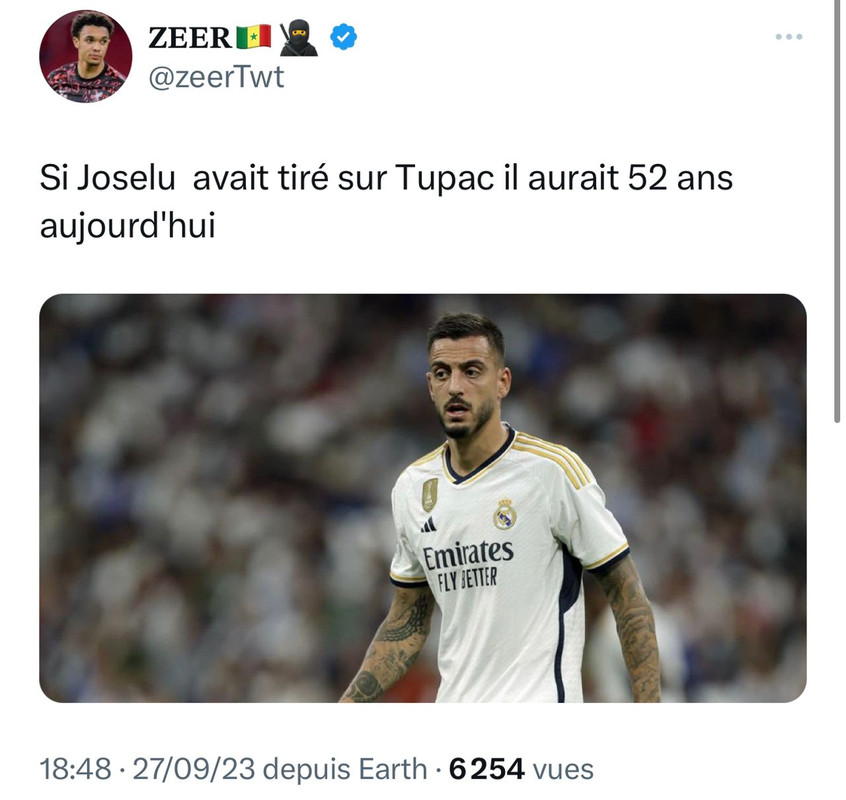Click the Real Madrid crest in the photo
Image resolution: width=846 pixels, height=800 pixels.
tap(505, 514)
